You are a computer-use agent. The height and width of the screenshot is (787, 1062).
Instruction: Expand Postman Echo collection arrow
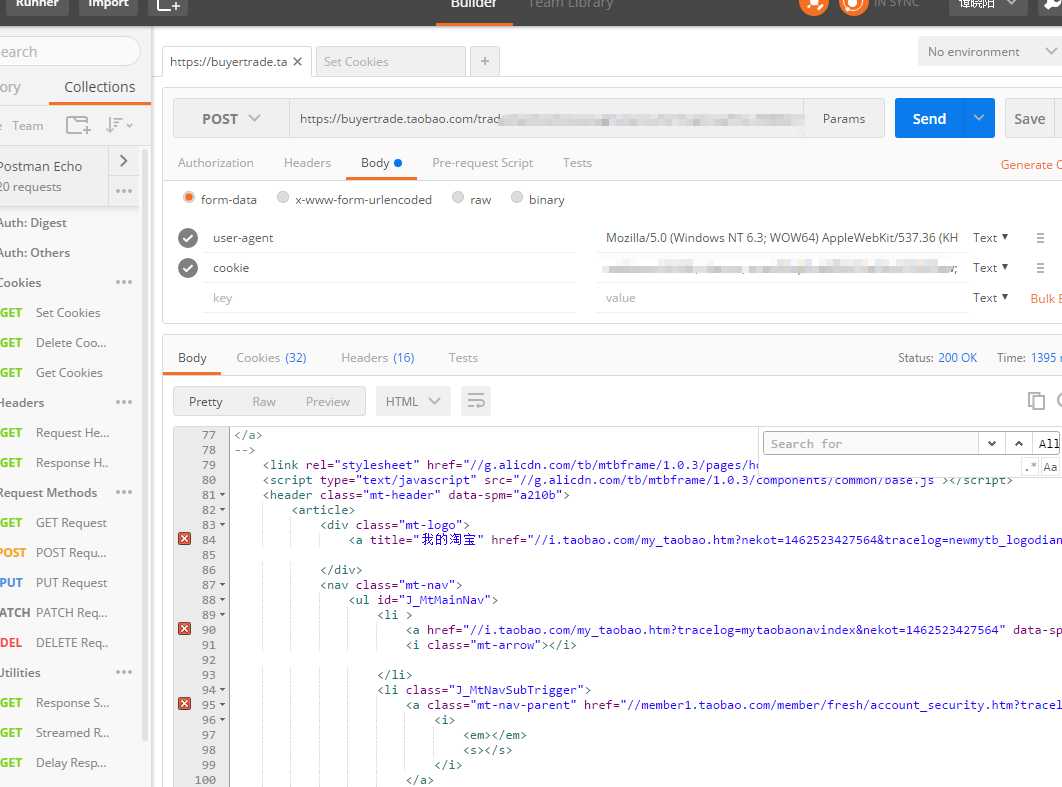(123, 161)
